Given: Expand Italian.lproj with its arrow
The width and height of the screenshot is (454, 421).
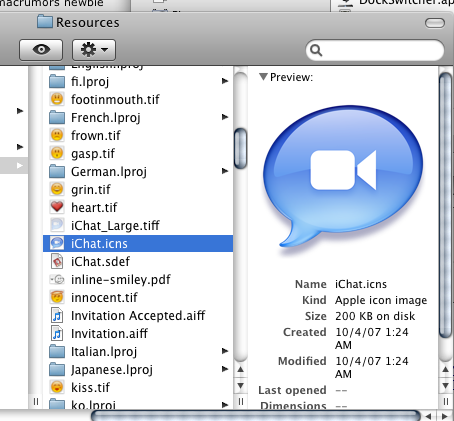Looking at the screenshot, I should coord(225,351).
